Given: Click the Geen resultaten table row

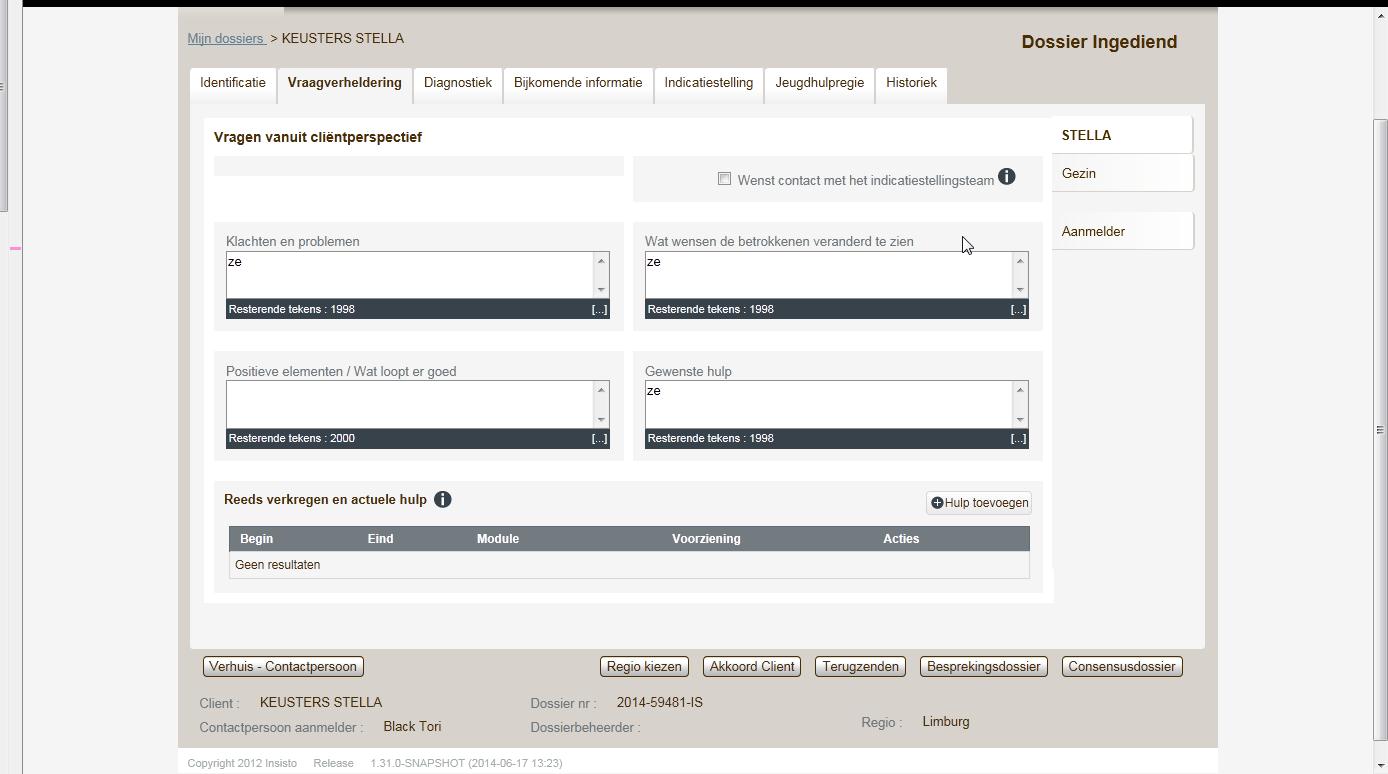Looking at the screenshot, I should pyautogui.click(x=629, y=565).
